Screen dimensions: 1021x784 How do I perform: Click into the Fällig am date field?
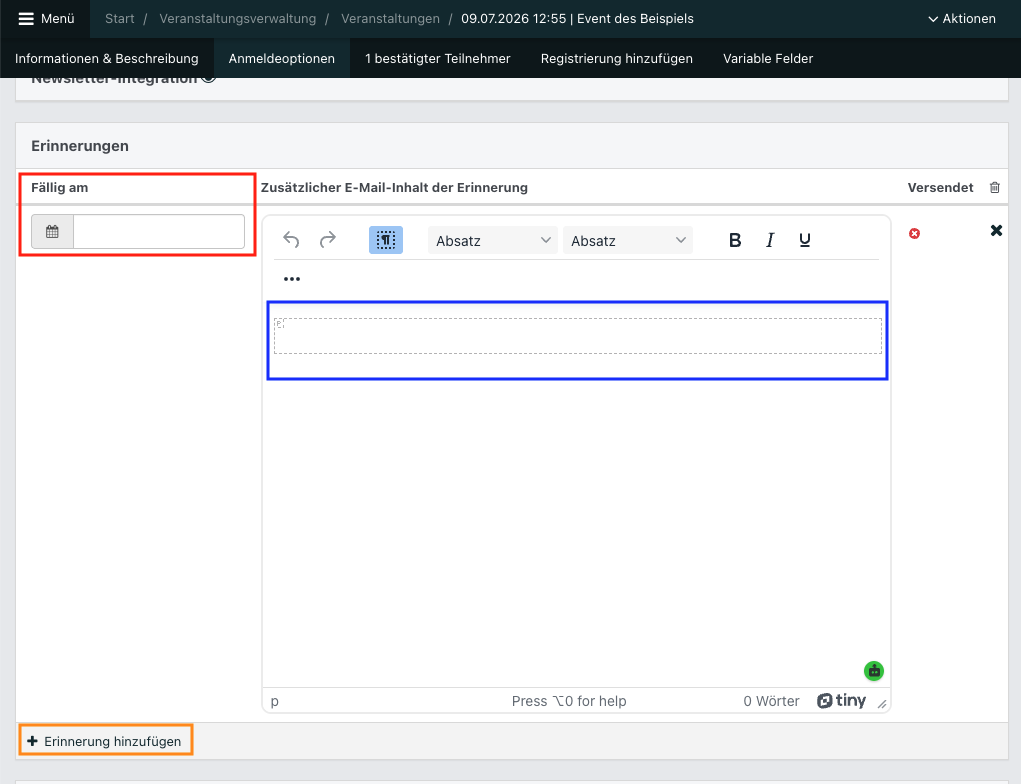point(159,232)
